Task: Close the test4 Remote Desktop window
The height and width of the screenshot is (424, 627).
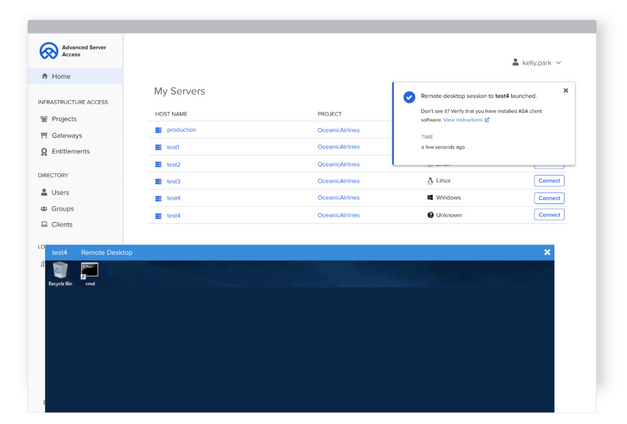Action: (547, 252)
